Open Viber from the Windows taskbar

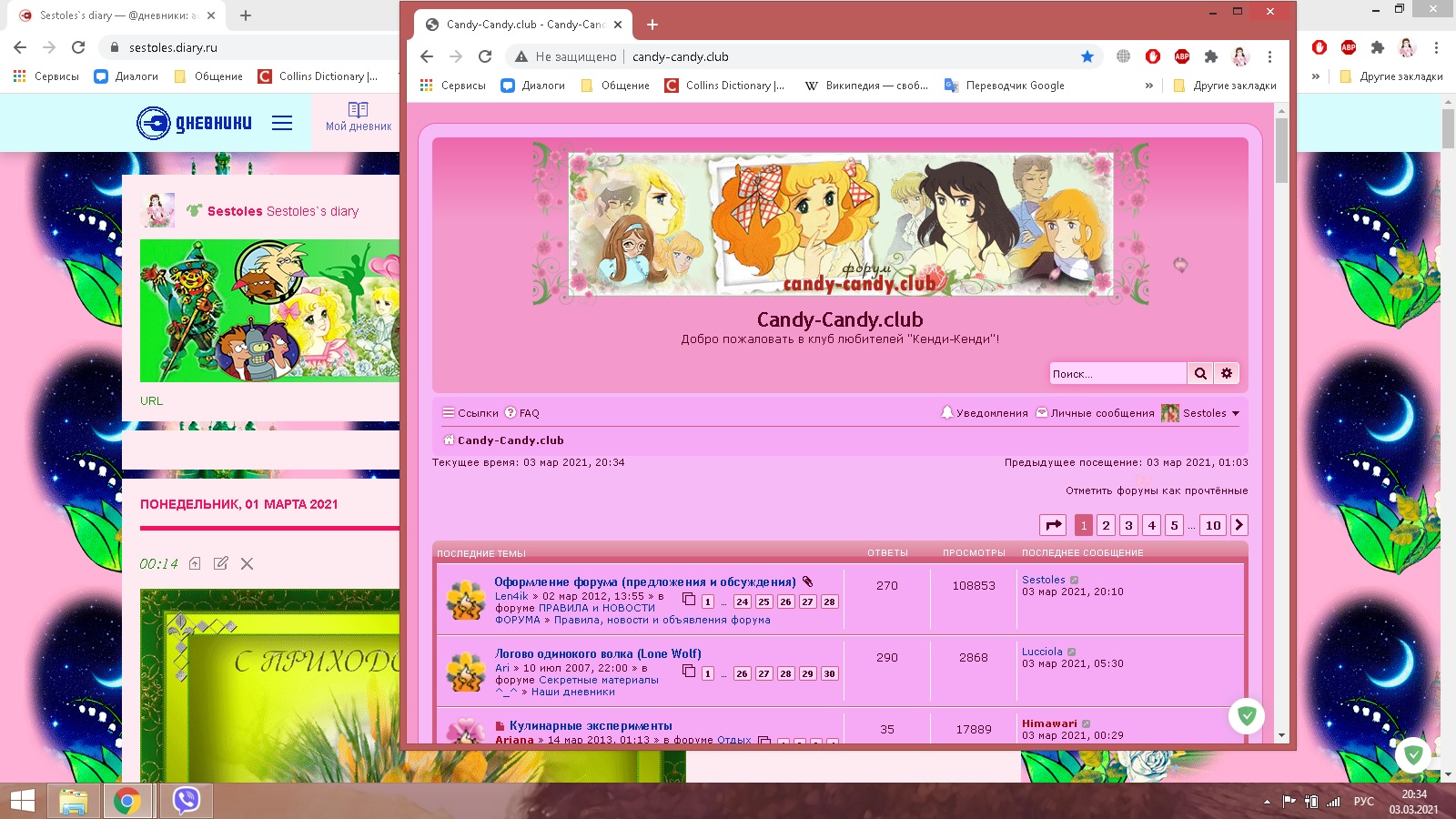(x=186, y=801)
